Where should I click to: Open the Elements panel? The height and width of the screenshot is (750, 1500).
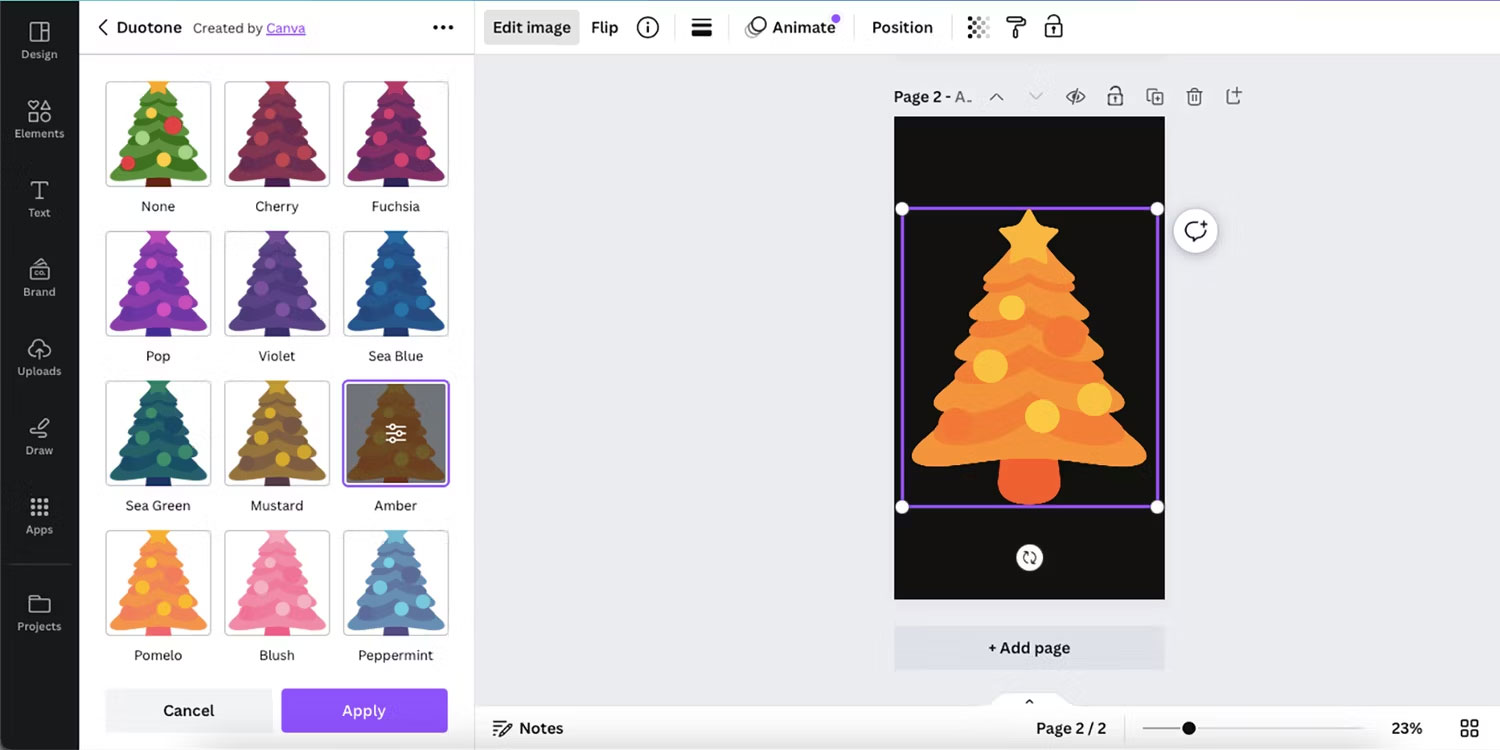click(x=39, y=119)
